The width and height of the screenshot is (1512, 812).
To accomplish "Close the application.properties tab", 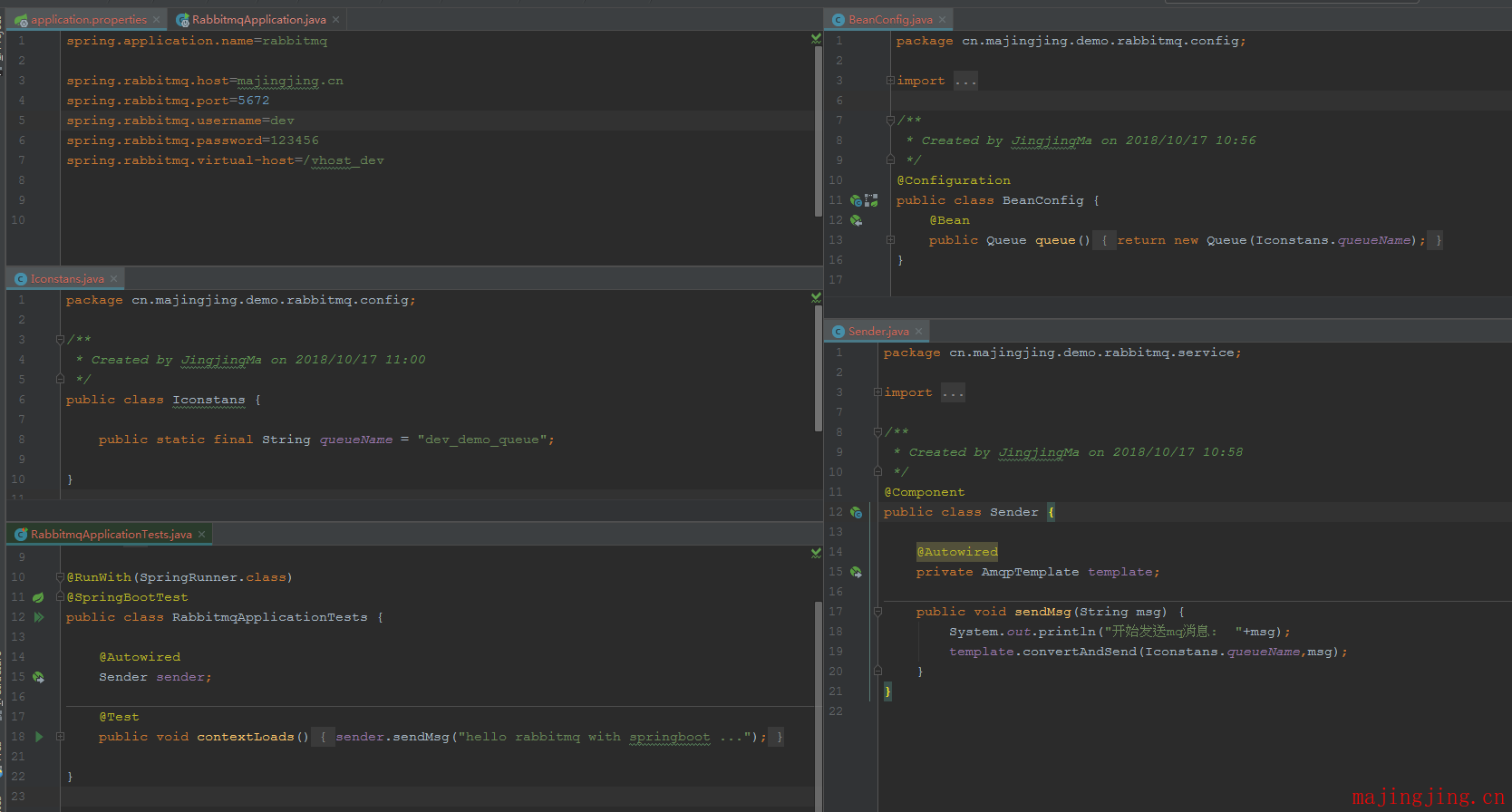I will (156, 19).
